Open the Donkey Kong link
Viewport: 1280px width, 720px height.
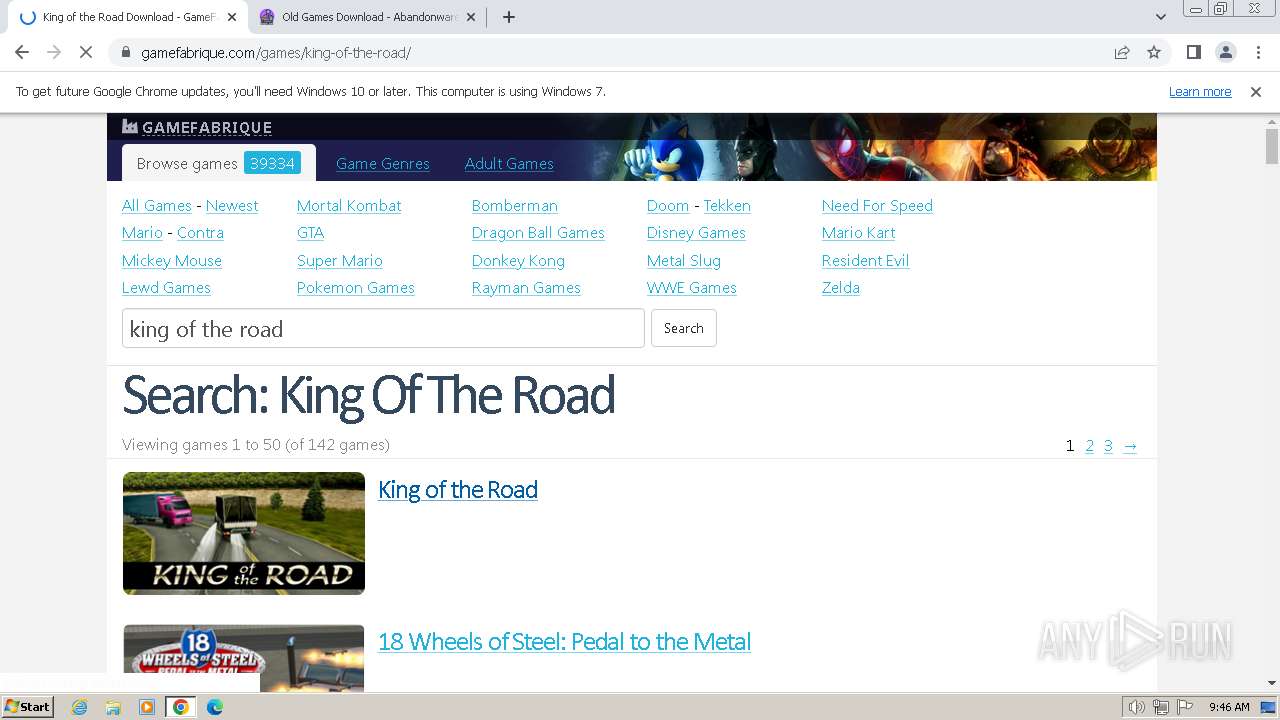[518, 260]
